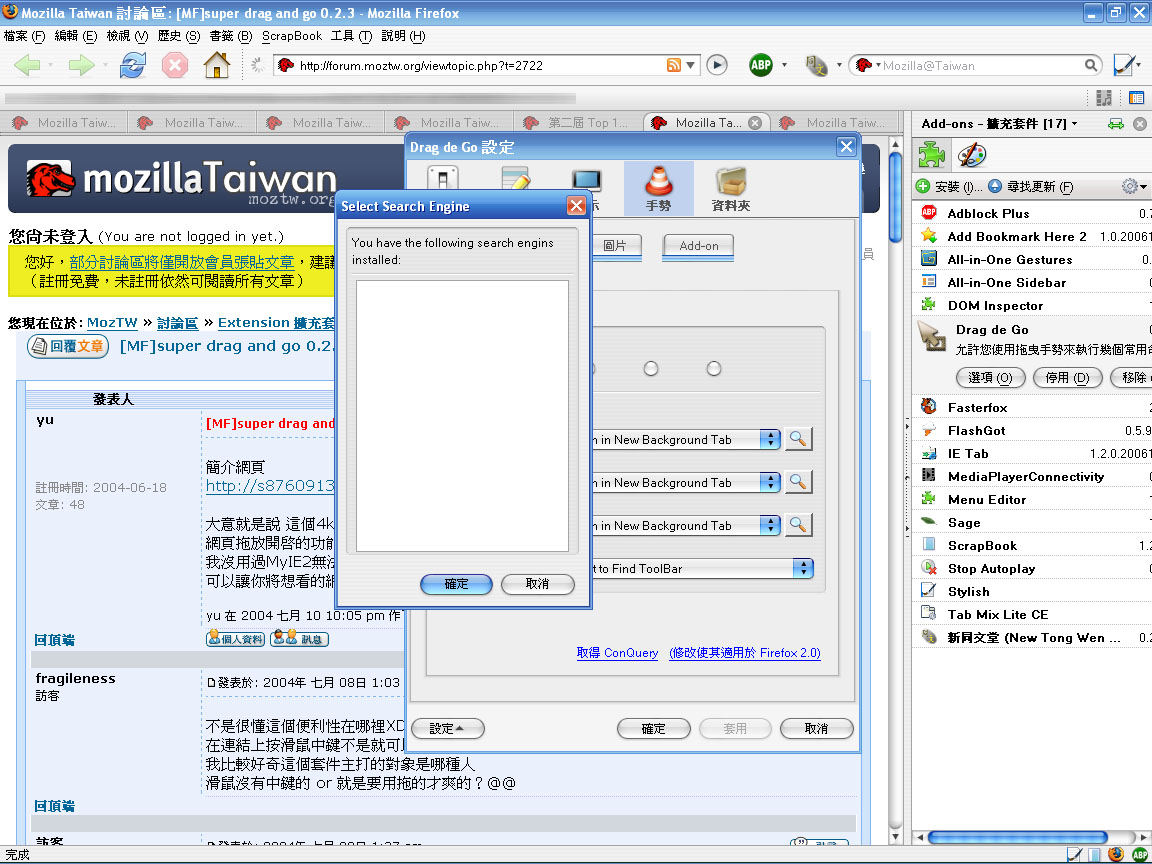Close the active Mozilla Ta... tab
1152x864 pixels.
[755, 123]
